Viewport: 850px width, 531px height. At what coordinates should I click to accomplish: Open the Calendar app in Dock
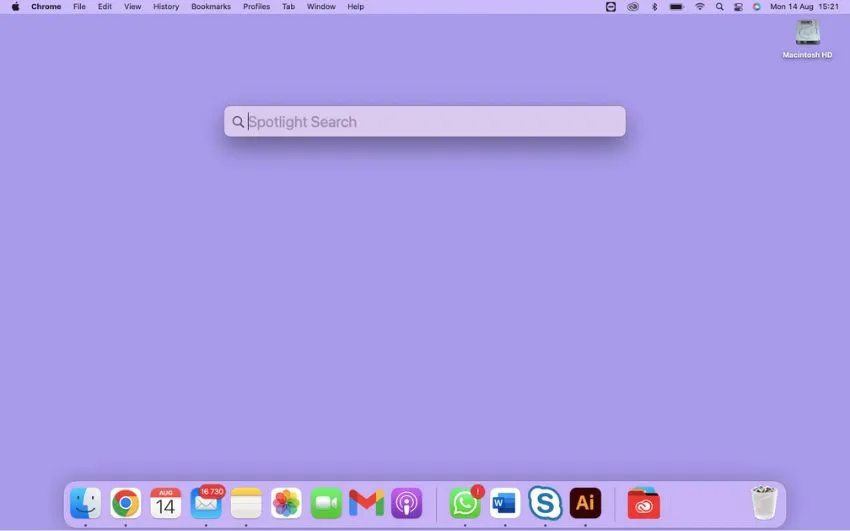click(166, 503)
